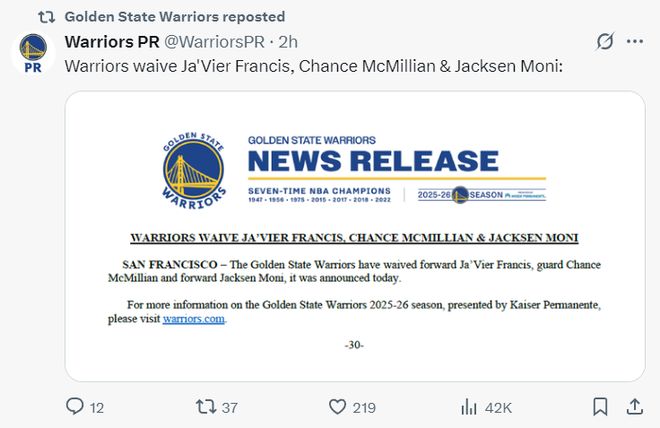The height and width of the screenshot is (428, 660).
Task: Open the three-dot More options menu
Action: tap(635, 42)
